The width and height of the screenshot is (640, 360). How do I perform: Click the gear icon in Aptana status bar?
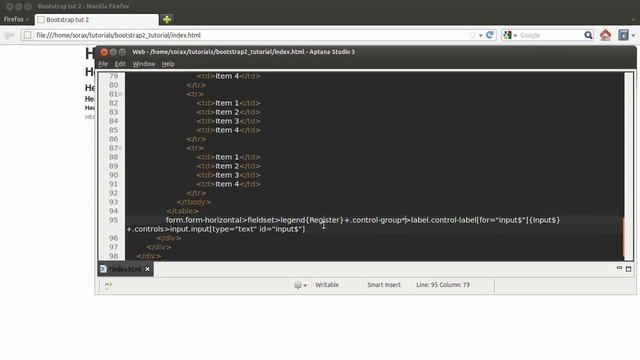pos(298,285)
